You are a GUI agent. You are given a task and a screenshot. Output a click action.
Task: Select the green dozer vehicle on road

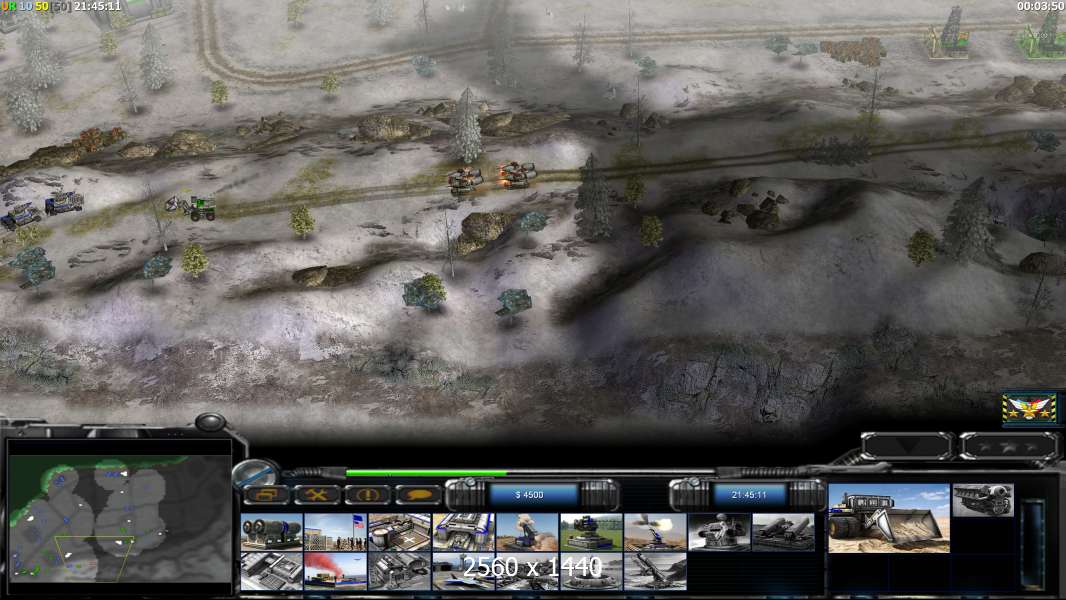[199, 207]
